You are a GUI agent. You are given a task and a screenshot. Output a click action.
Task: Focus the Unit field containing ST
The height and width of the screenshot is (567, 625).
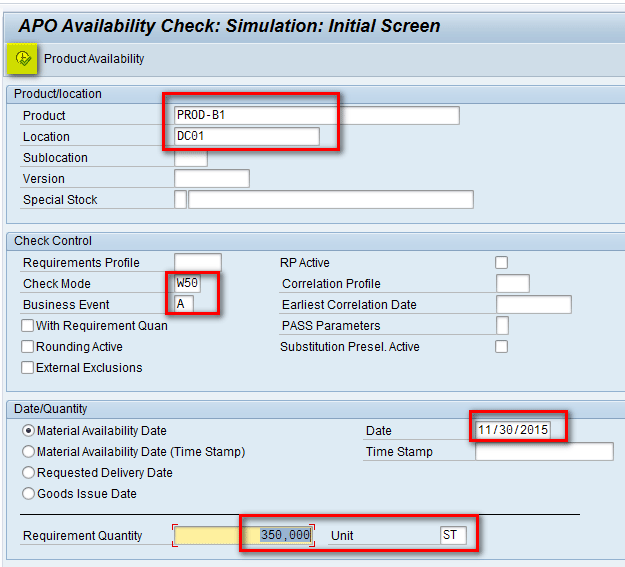(x=453, y=536)
